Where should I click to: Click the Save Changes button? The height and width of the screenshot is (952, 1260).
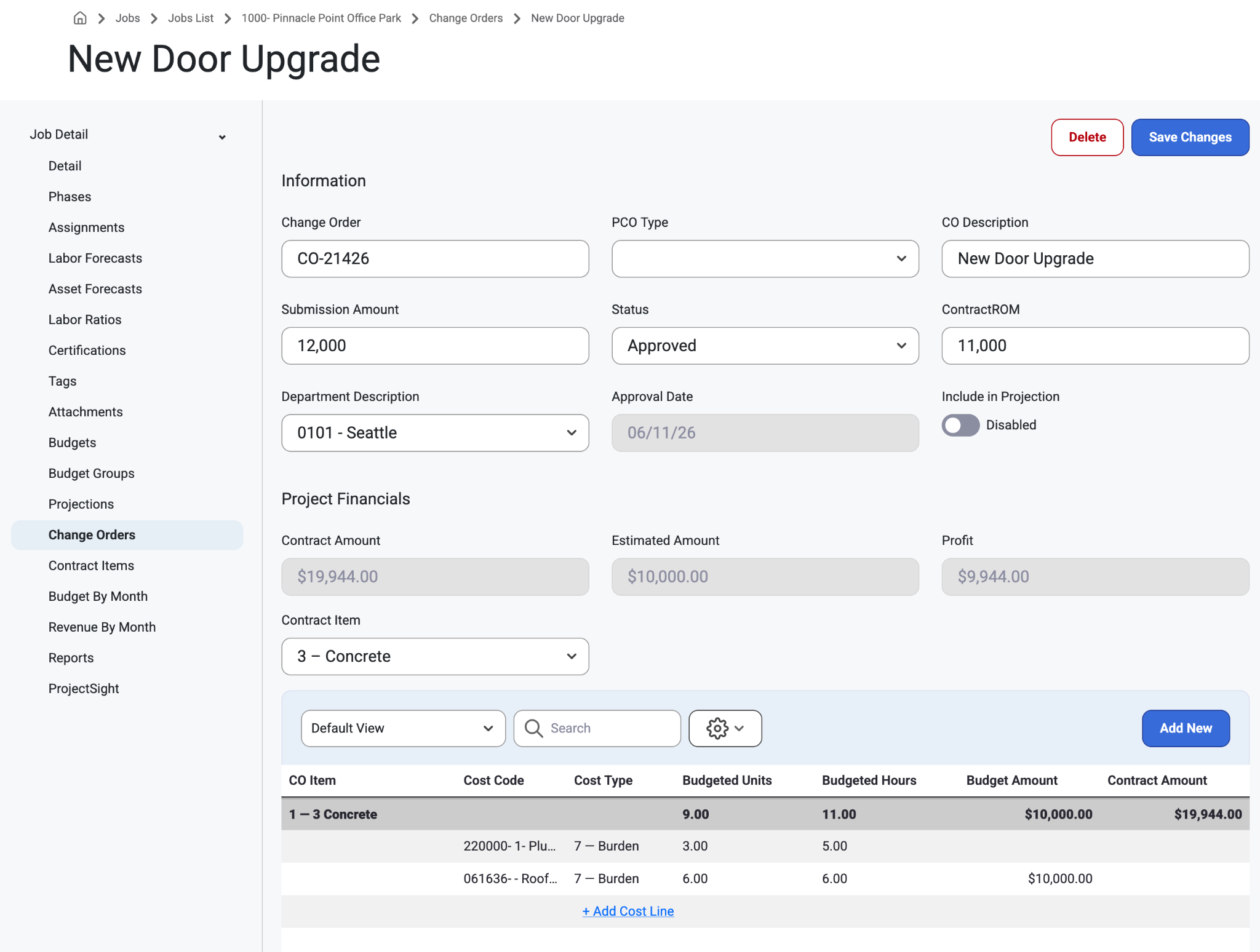click(1190, 137)
